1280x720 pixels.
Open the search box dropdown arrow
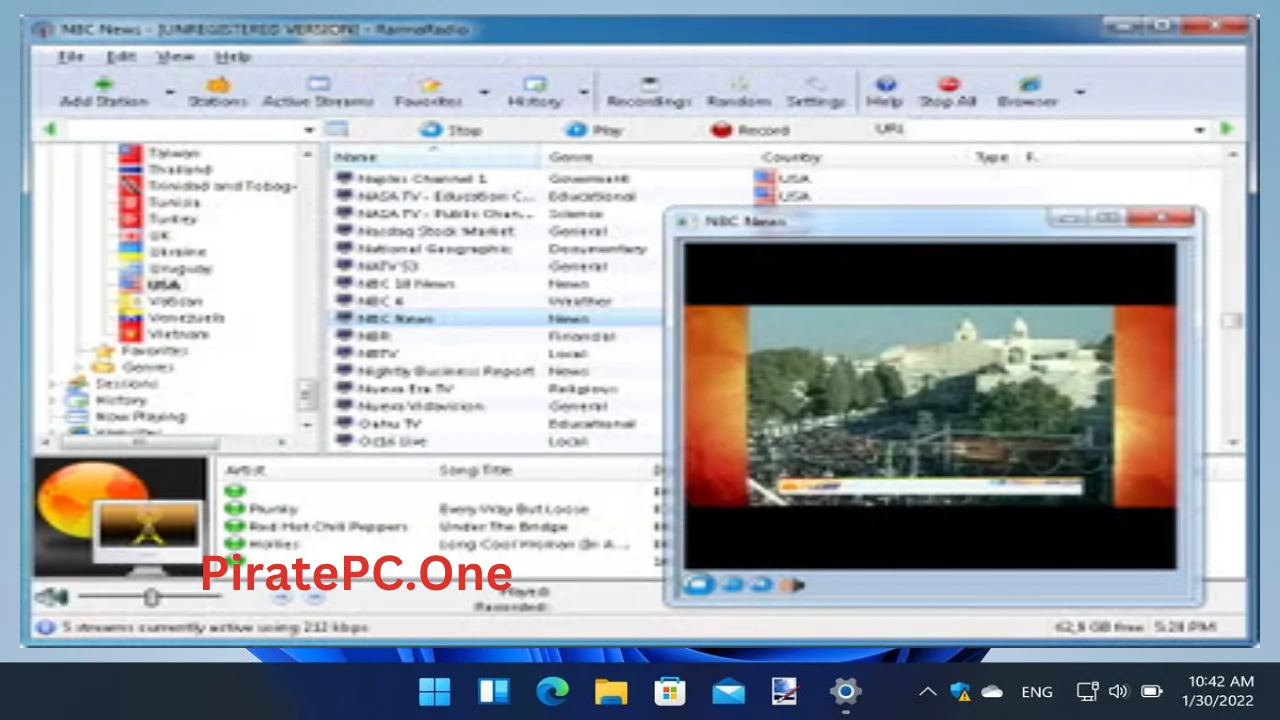pyautogui.click(x=309, y=130)
